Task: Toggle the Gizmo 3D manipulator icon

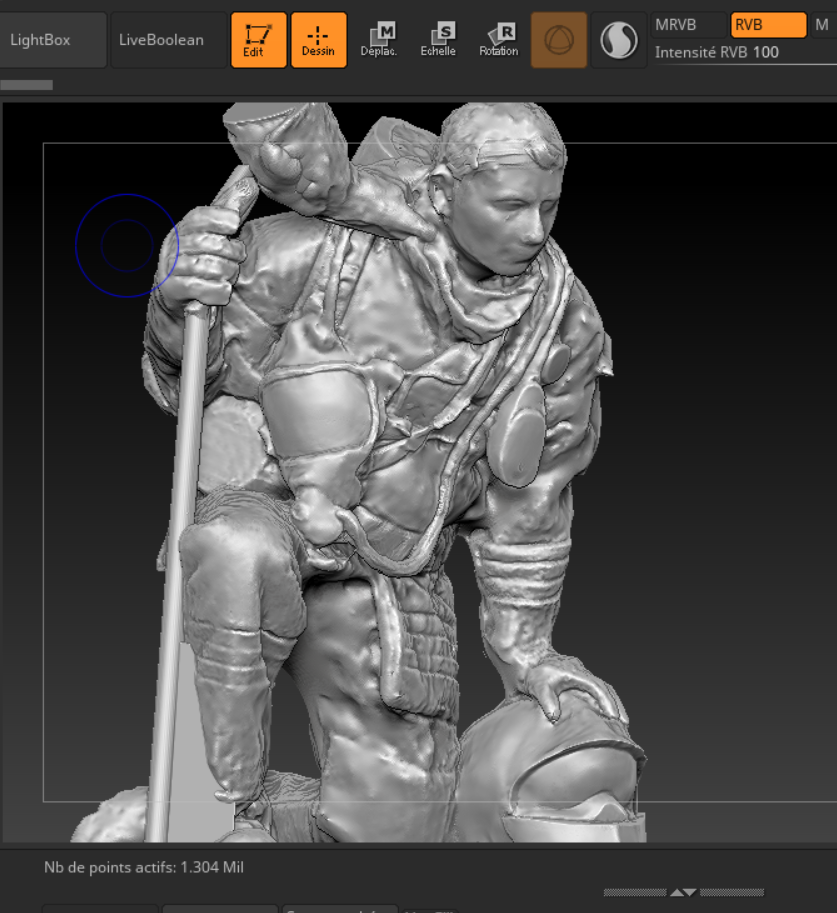Action: pyautogui.click(x=559, y=40)
